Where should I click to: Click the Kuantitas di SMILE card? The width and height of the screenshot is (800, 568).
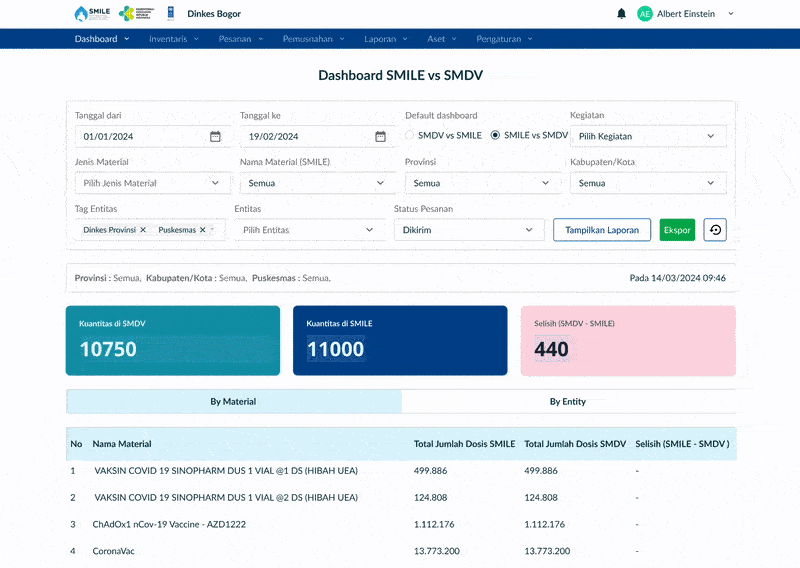(x=400, y=340)
